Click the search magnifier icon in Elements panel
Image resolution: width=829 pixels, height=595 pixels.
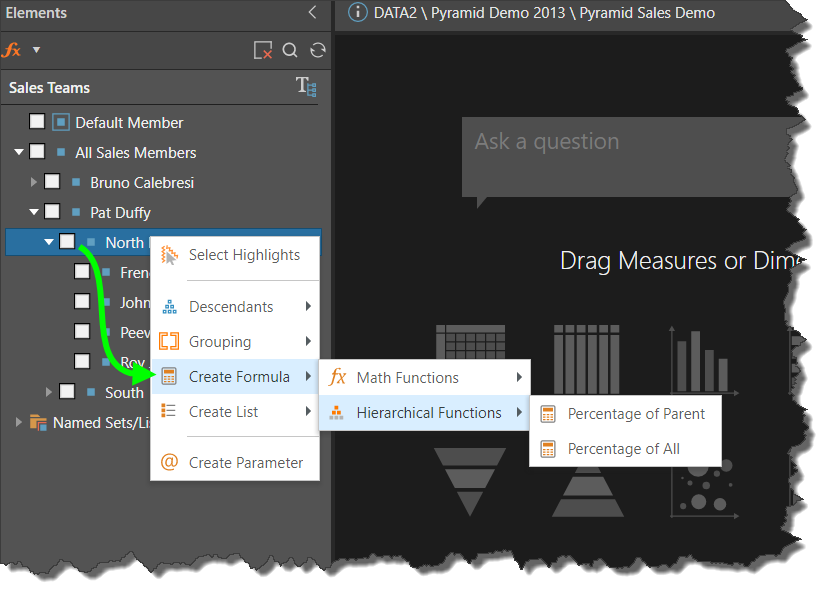290,50
